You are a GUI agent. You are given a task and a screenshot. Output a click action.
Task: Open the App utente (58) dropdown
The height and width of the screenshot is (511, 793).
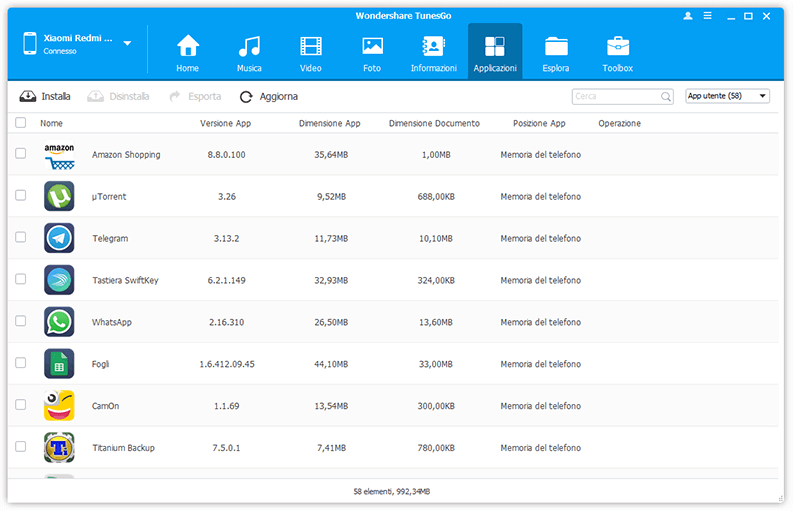point(727,96)
